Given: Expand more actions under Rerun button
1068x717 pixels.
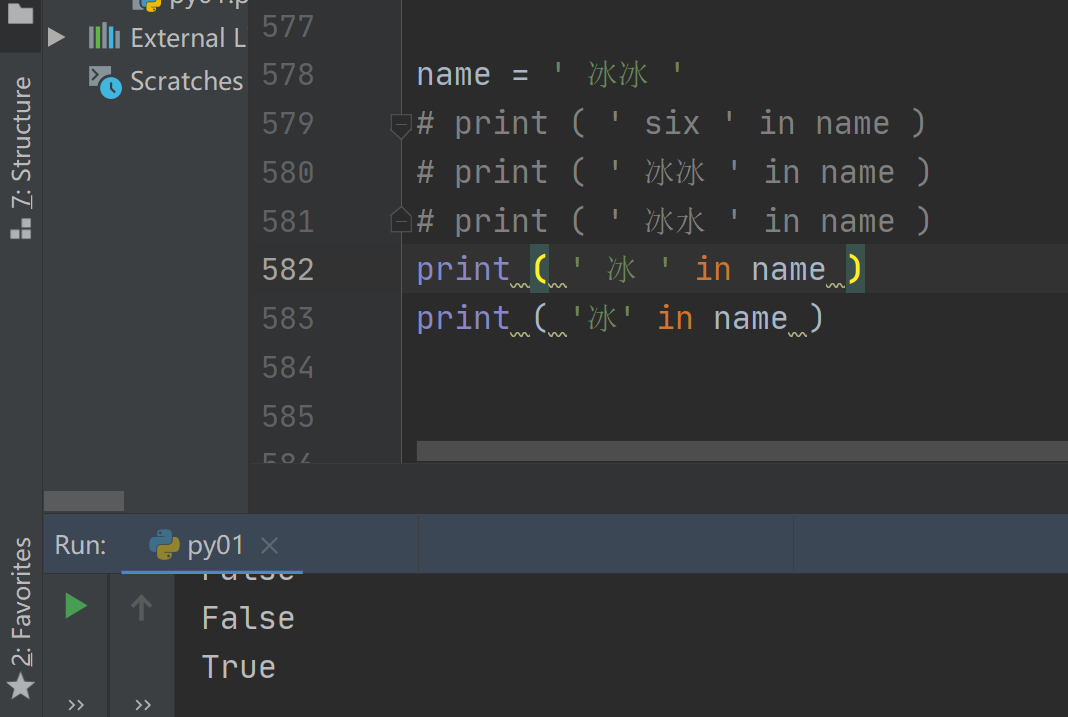Looking at the screenshot, I should pos(76,705).
